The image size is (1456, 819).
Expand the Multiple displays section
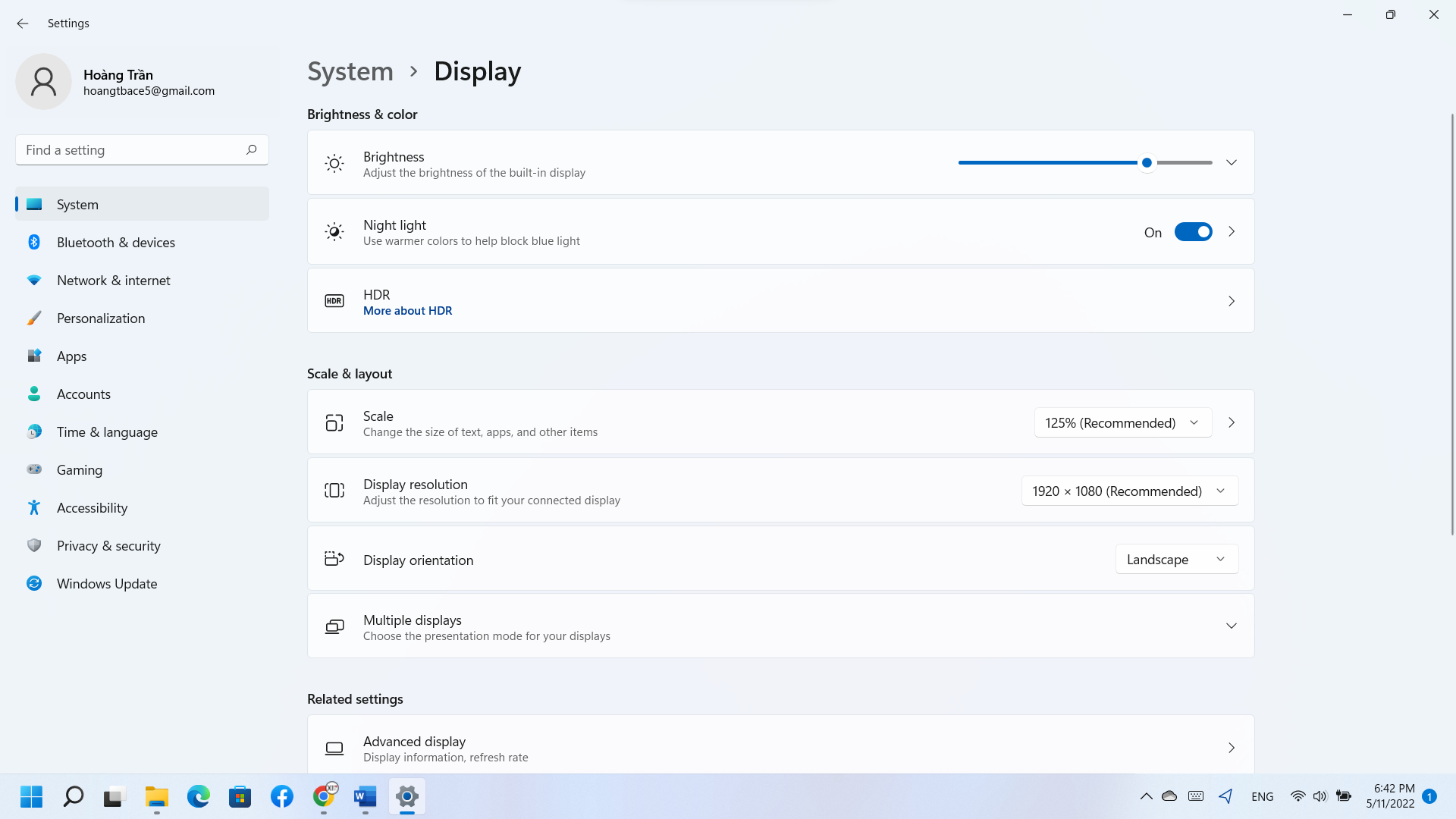1231,626
